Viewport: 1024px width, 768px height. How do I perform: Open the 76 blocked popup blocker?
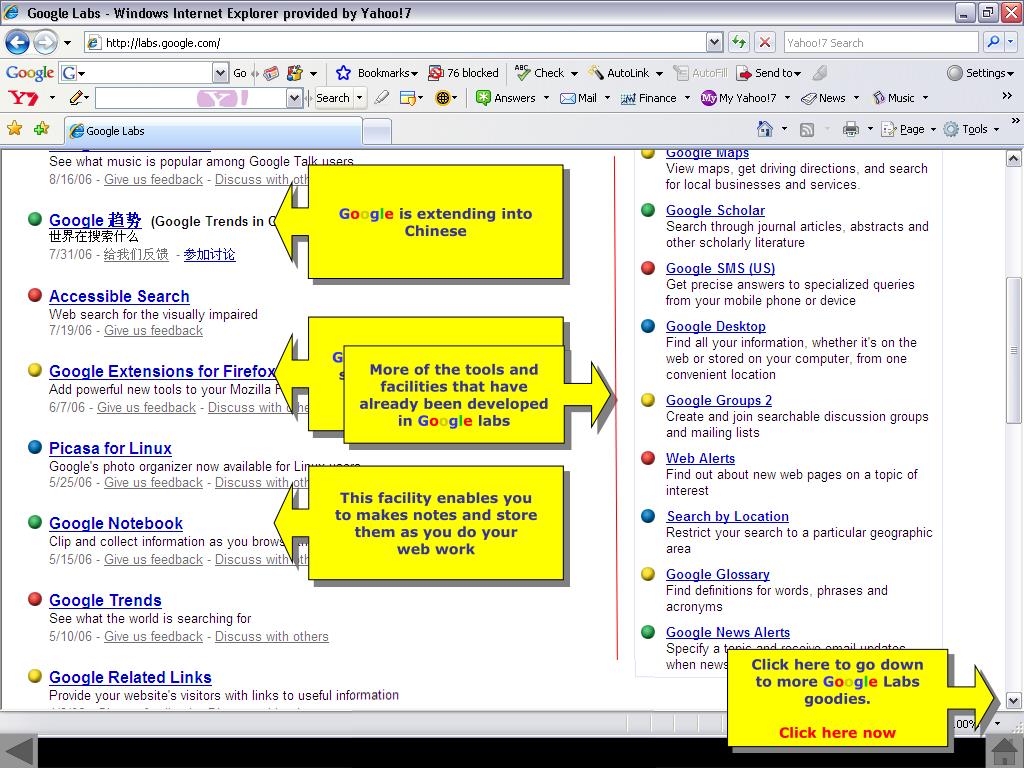pos(463,72)
